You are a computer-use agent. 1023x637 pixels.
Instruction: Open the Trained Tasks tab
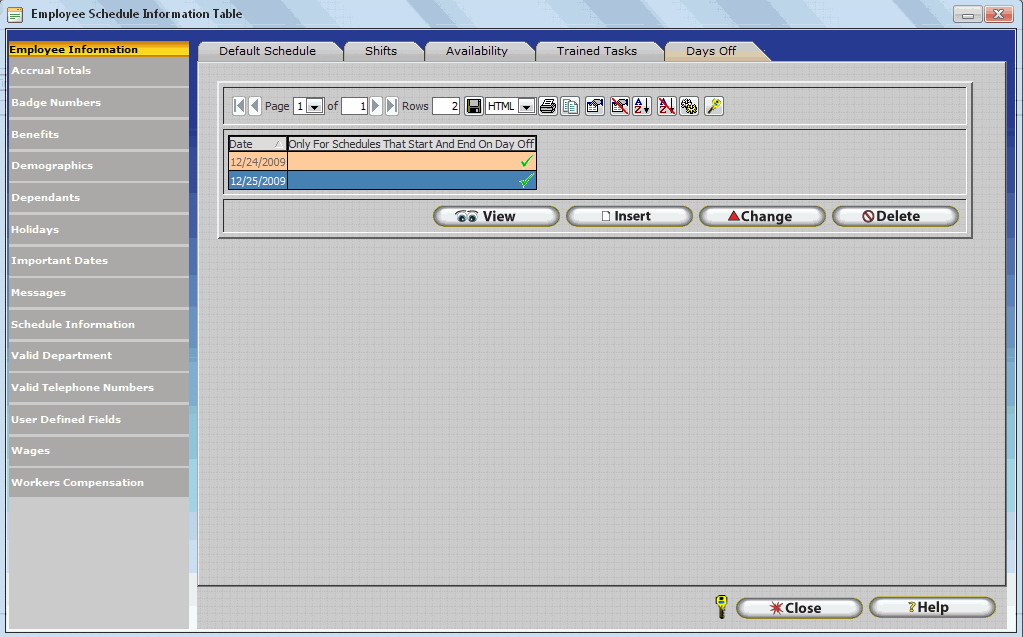pyautogui.click(x=596, y=51)
